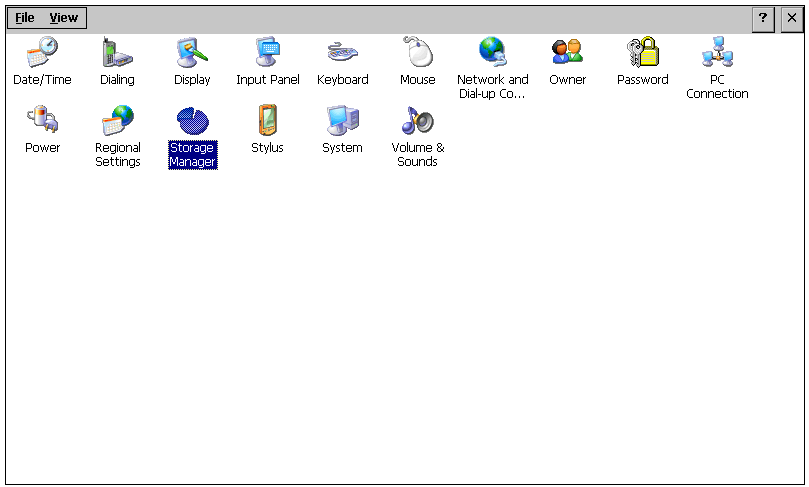Screen dimensions: 809x487
Task: Select Network and Dial-up Connections icon
Action: click(x=492, y=53)
